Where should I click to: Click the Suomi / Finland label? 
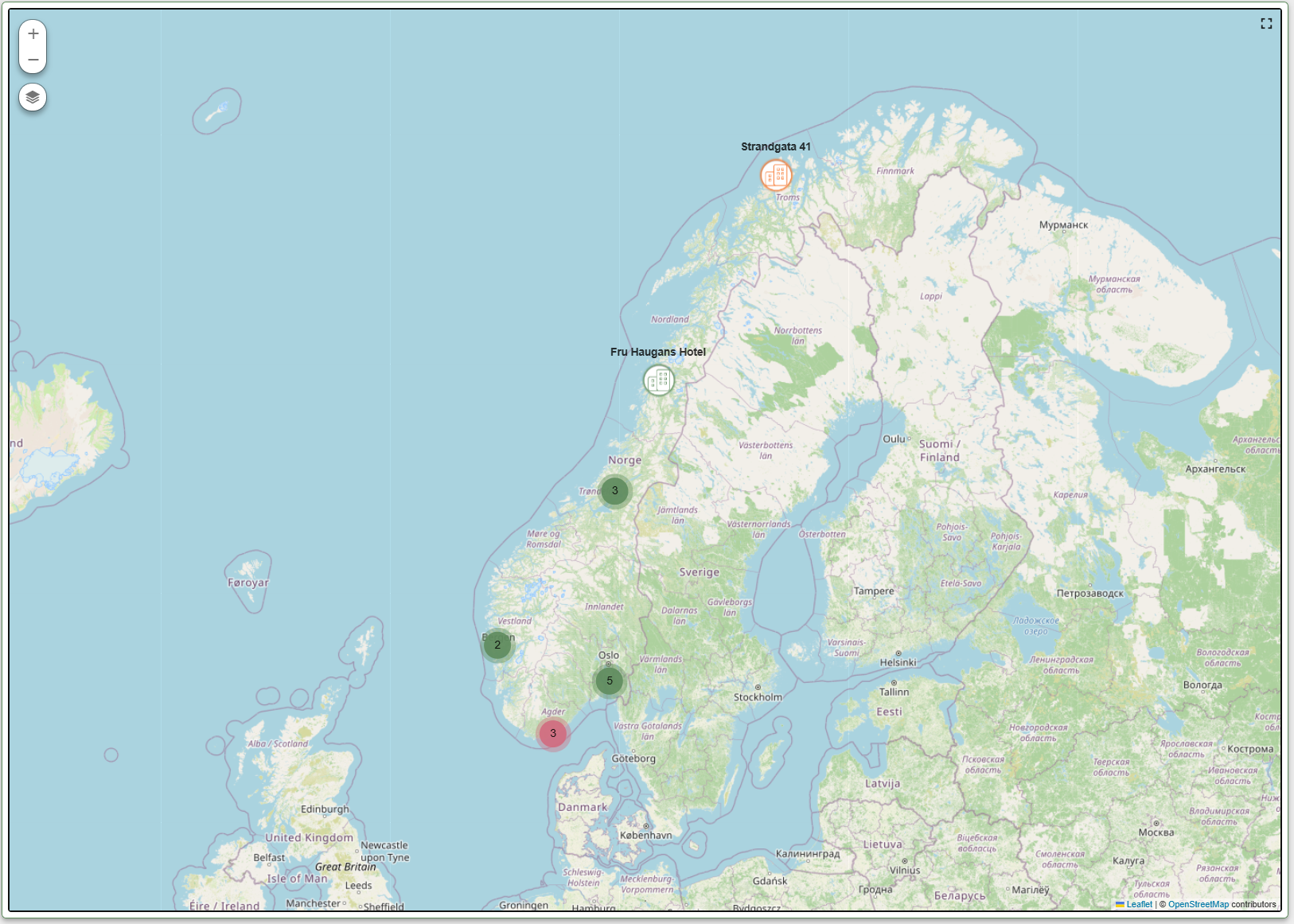[940, 450]
